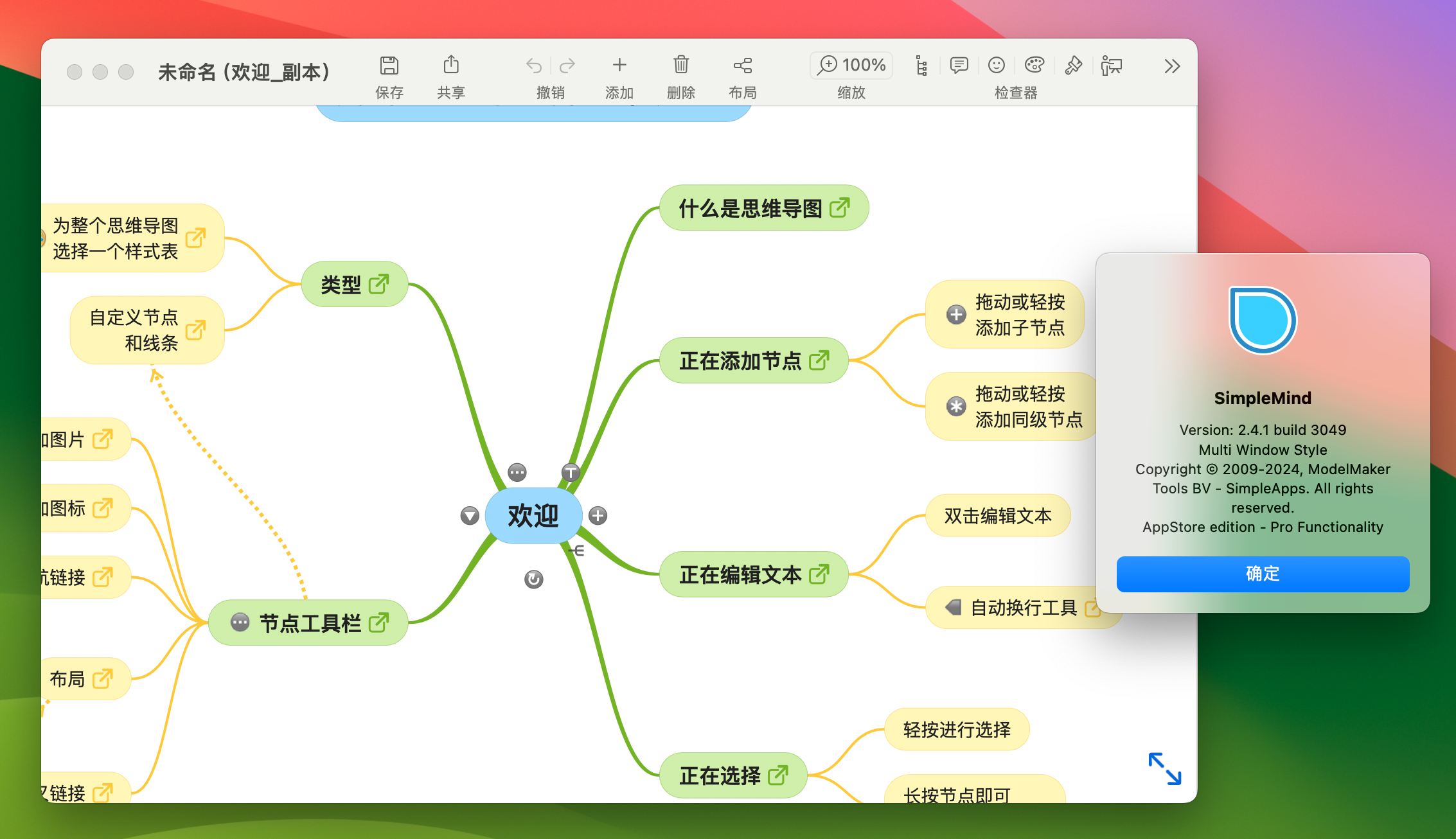The width and height of the screenshot is (1456, 839).
Task: Click the branch icon below-right of 欢迎
Action: point(576,551)
